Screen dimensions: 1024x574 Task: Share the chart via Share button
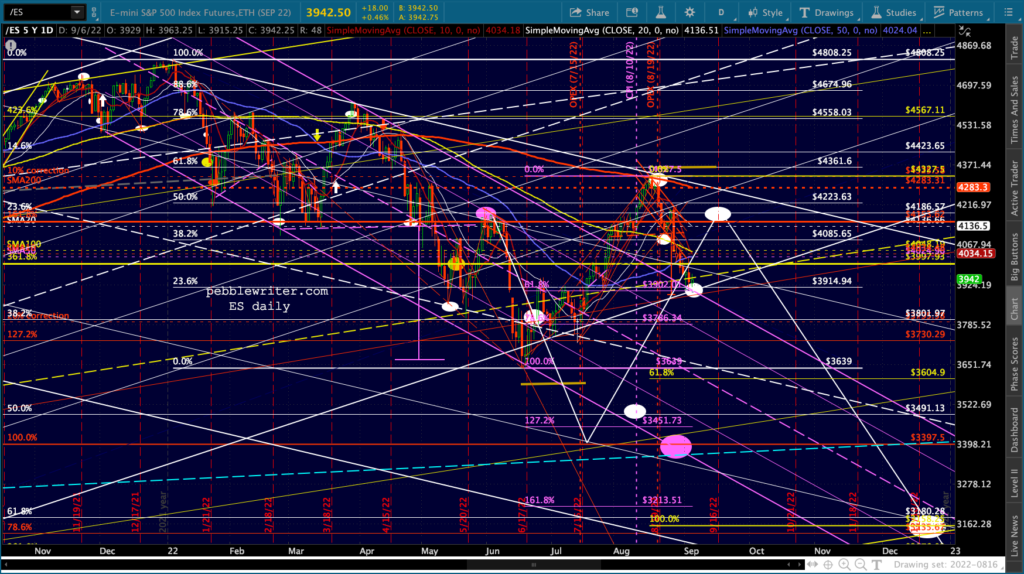(589, 12)
